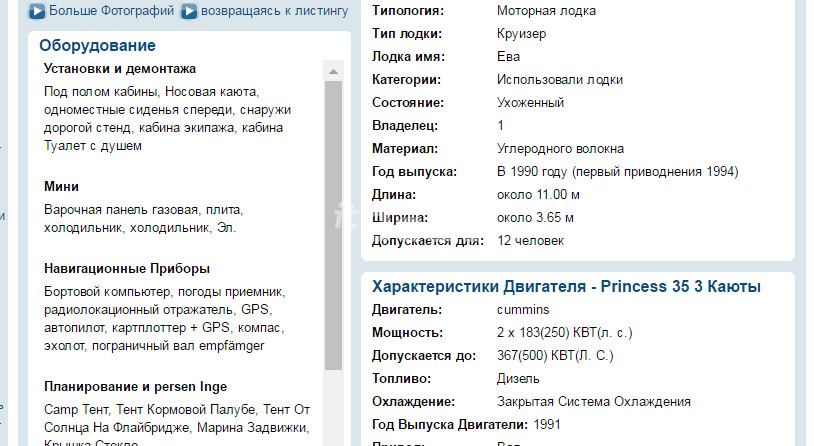Viewport: 814px width, 446px height.
Task: Click the 12 человек capacity value
Action: 530,241
